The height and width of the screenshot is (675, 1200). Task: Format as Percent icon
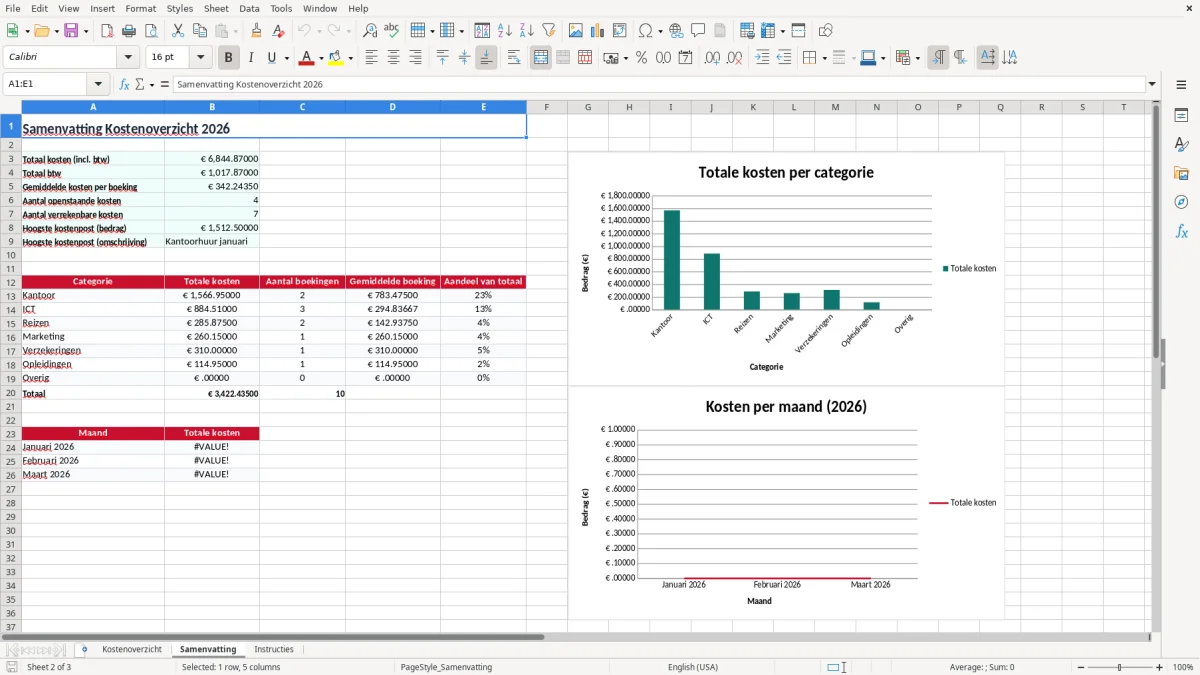pos(641,58)
